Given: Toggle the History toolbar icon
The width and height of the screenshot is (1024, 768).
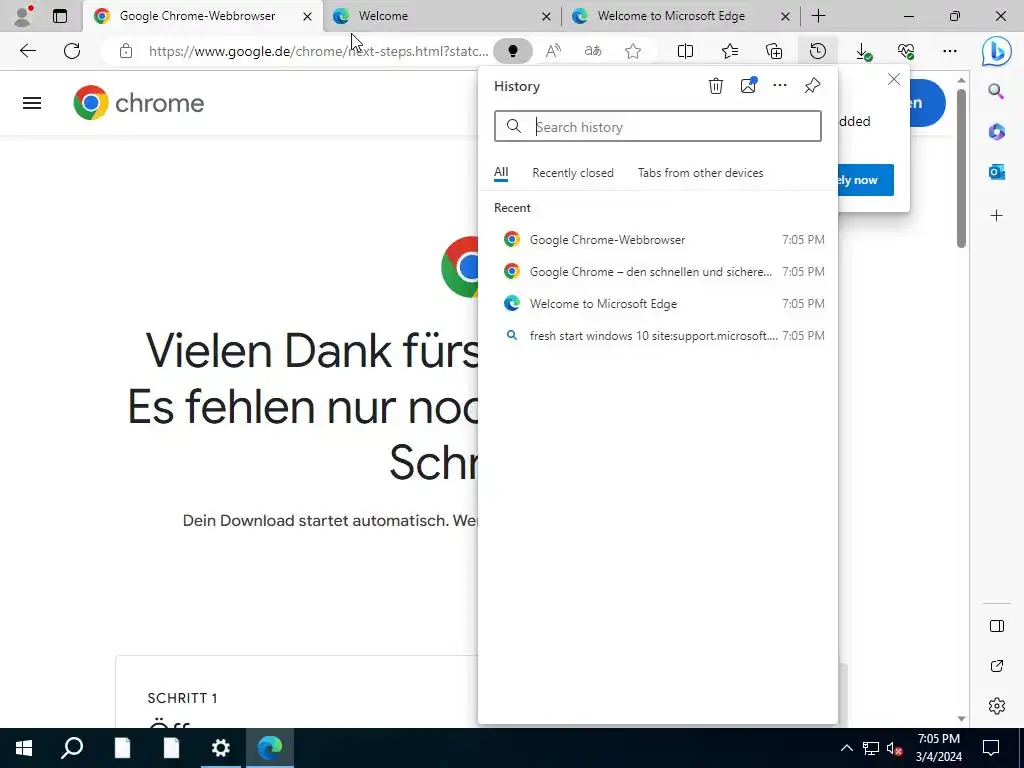Looking at the screenshot, I should pyautogui.click(x=818, y=51).
